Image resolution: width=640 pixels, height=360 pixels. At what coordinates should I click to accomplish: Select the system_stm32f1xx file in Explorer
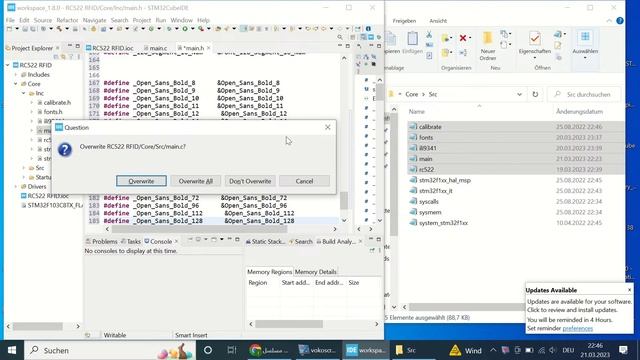pyautogui.click(x=443, y=223)
